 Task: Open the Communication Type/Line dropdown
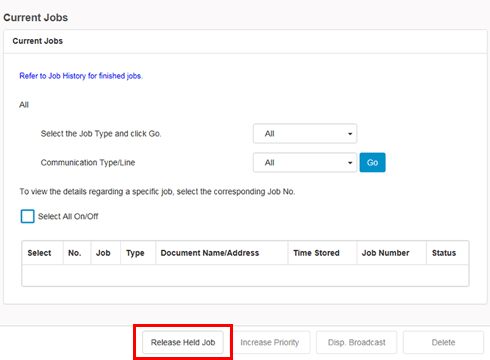coord(305,163)
